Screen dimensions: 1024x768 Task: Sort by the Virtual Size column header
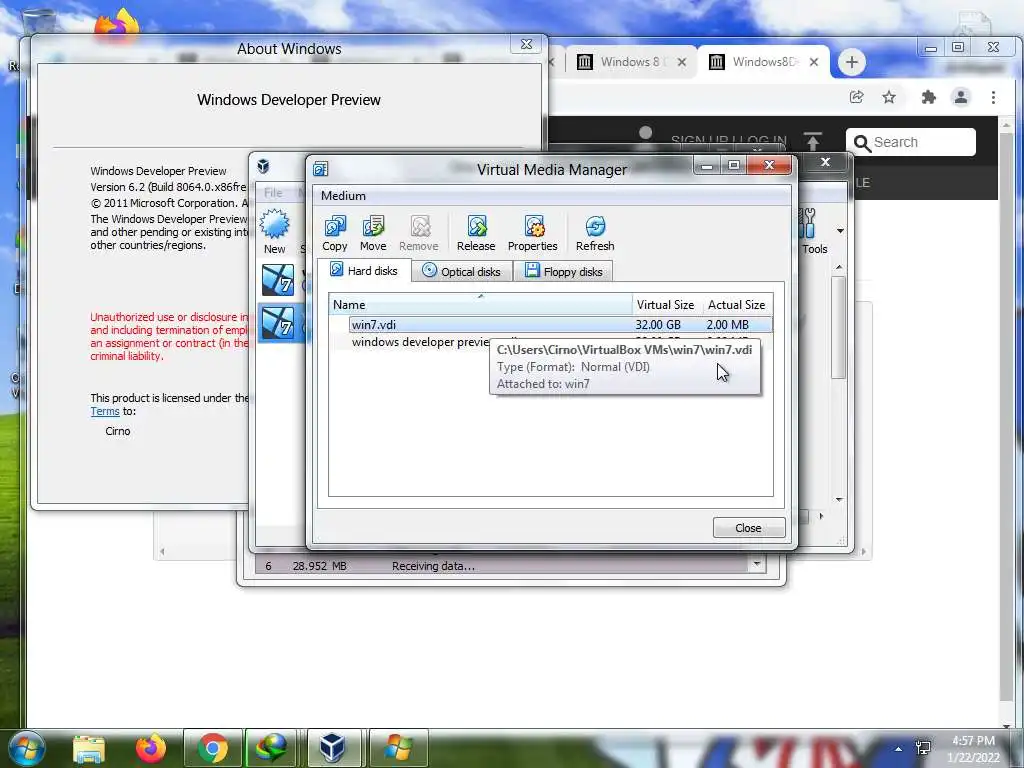(665, 304)
